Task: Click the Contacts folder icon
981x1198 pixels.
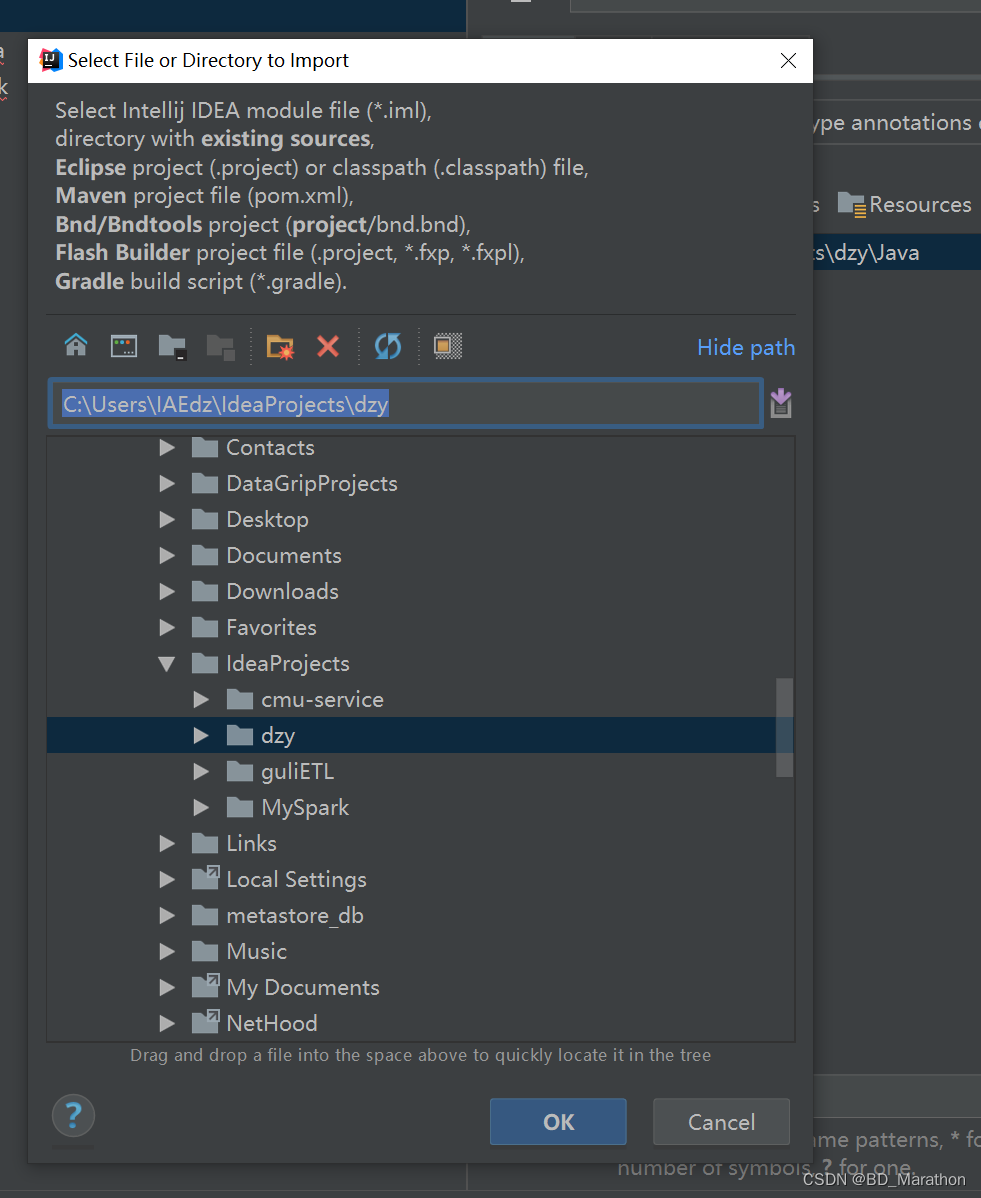Action: (x=205, y=447)
